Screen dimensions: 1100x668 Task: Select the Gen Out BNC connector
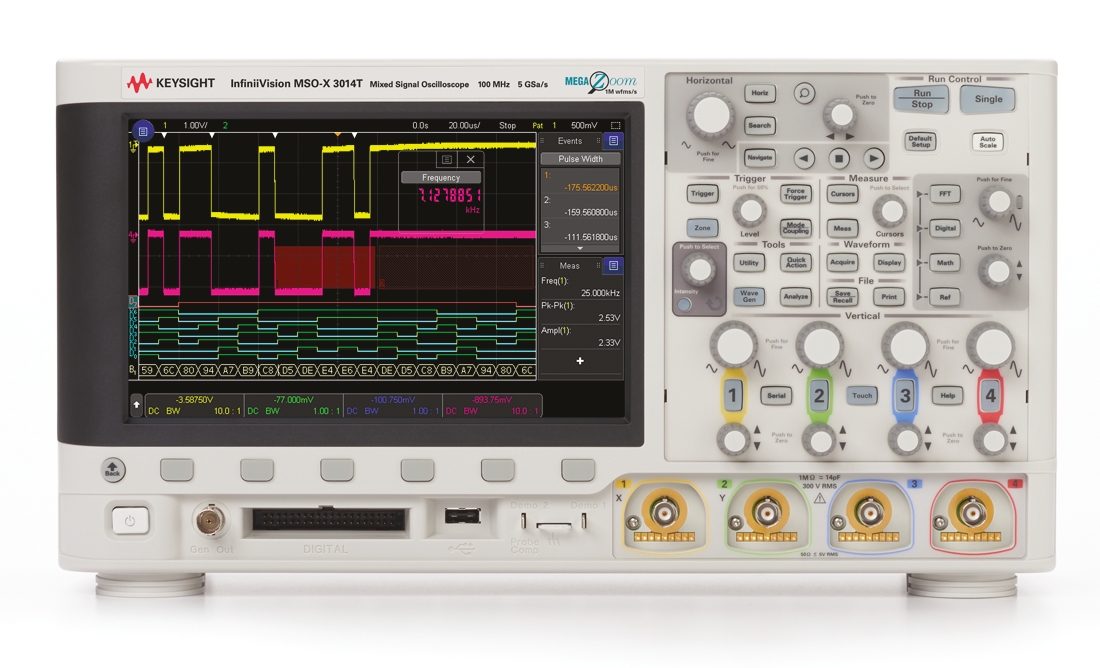(x=209, y=520)
